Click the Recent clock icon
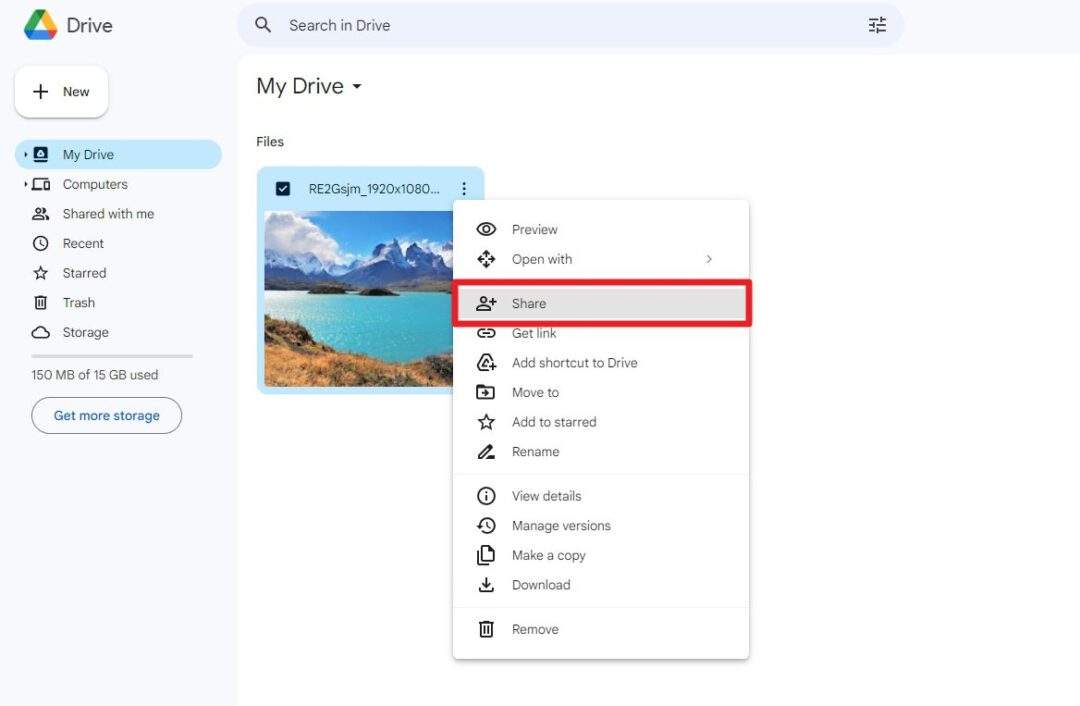Viewport: 1080px width, 706px height. [41, 243]
